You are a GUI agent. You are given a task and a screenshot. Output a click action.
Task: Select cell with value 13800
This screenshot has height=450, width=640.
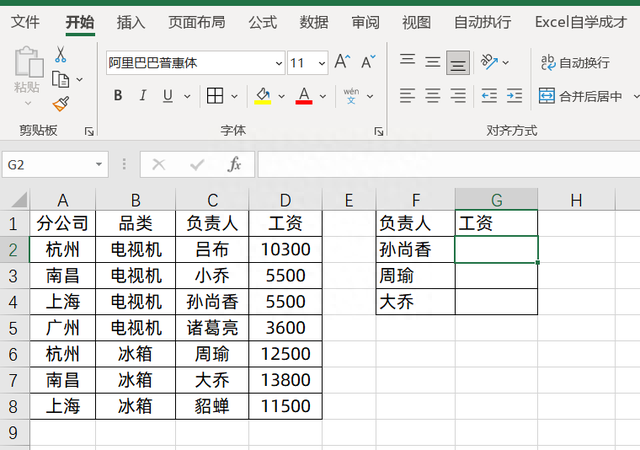click(x=285, y=380)
